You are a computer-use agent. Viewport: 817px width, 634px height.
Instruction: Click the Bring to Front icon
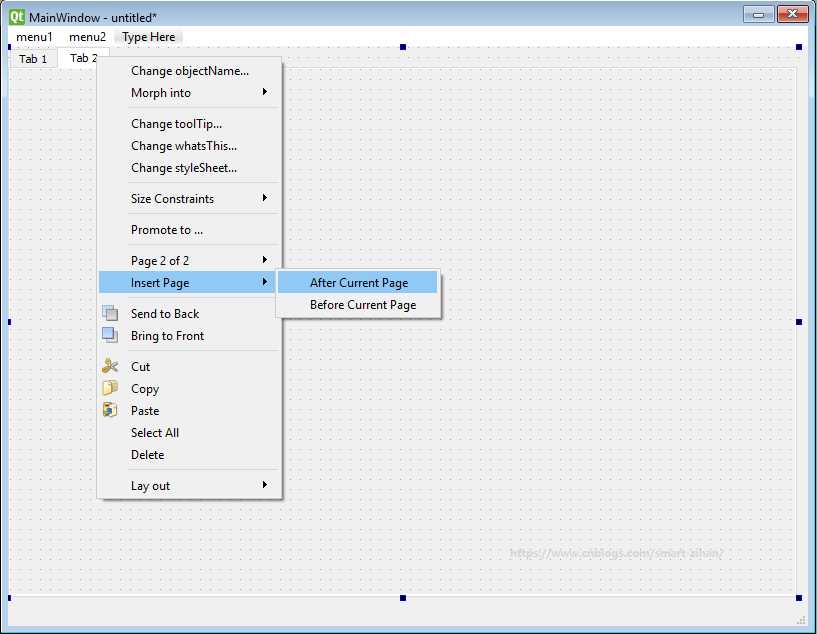(x=110, y=335)
